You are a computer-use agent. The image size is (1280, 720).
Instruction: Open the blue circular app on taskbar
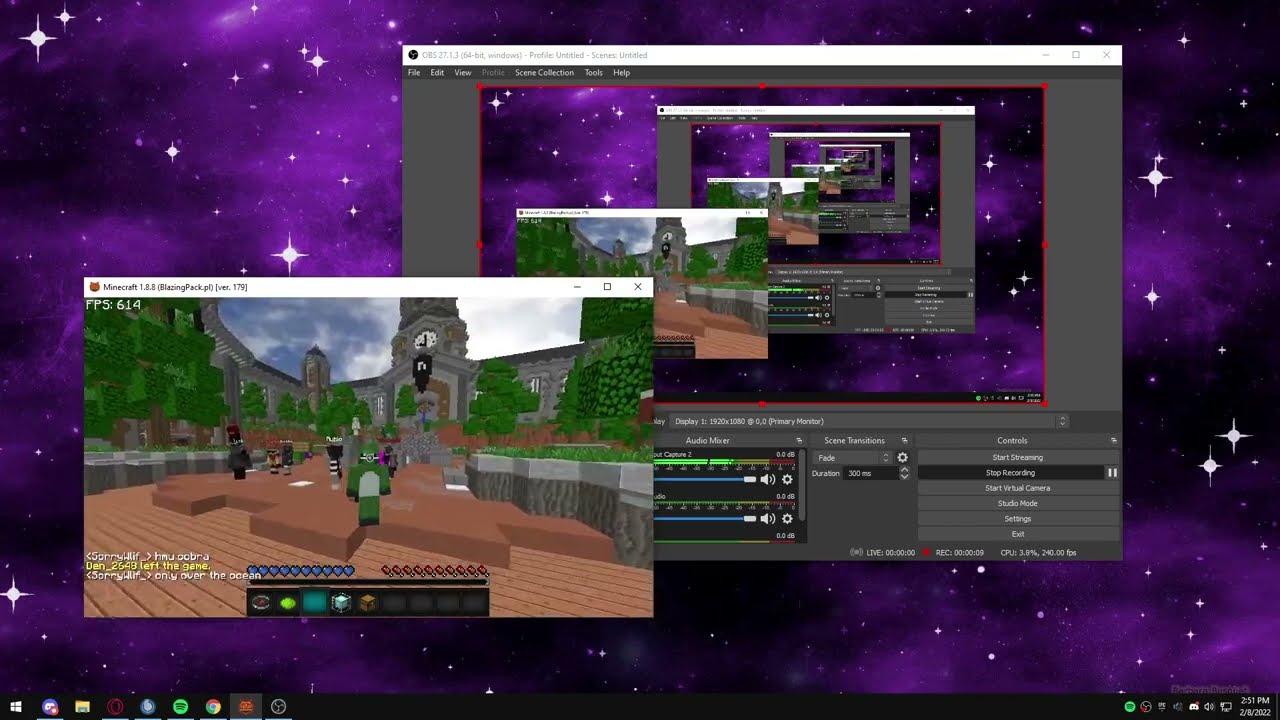[x=148, y=707]
